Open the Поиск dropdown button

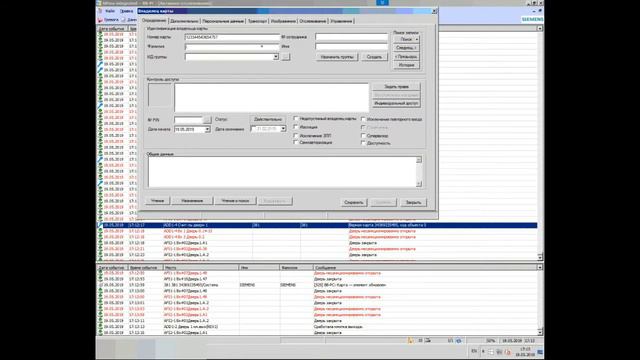pyautogui.click(x=407, y=40)
